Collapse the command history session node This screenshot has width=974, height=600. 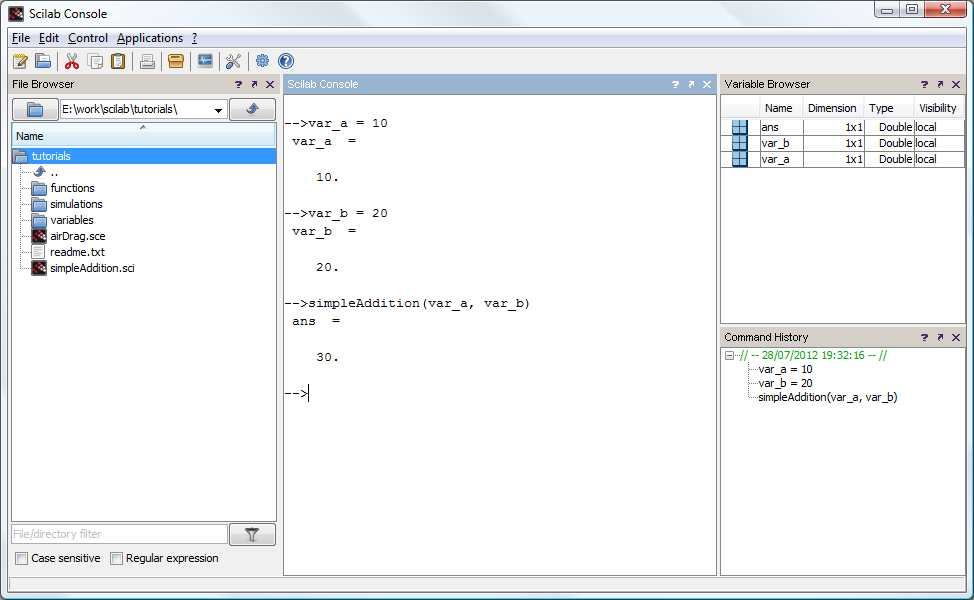pos(729,356)
